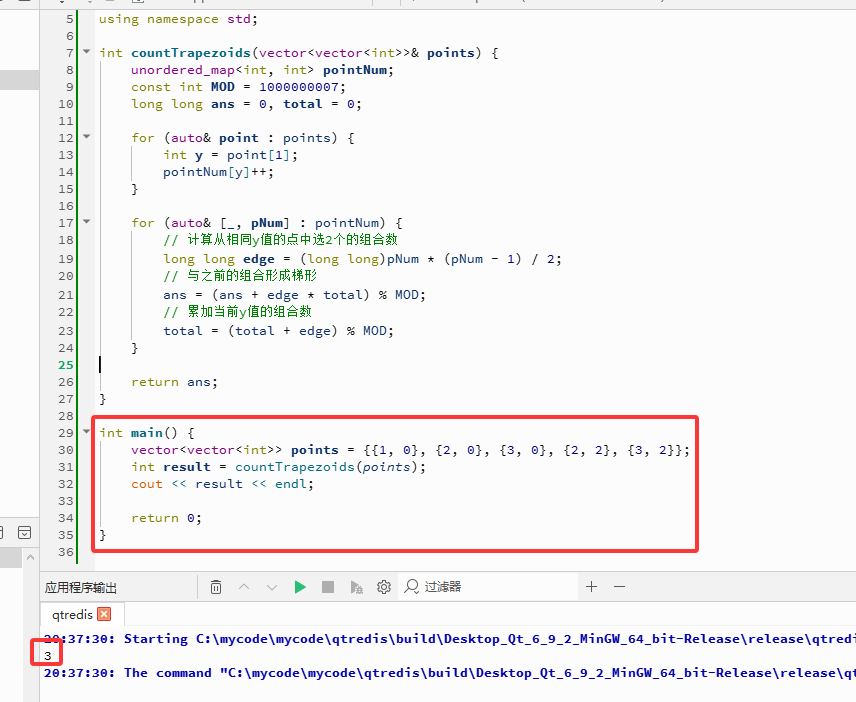Image resolution: width=856 pixels, height=702 pixels.
Task: Click 'total = (total + edge) % MOD;' line
Action: (x=278, y=331)
